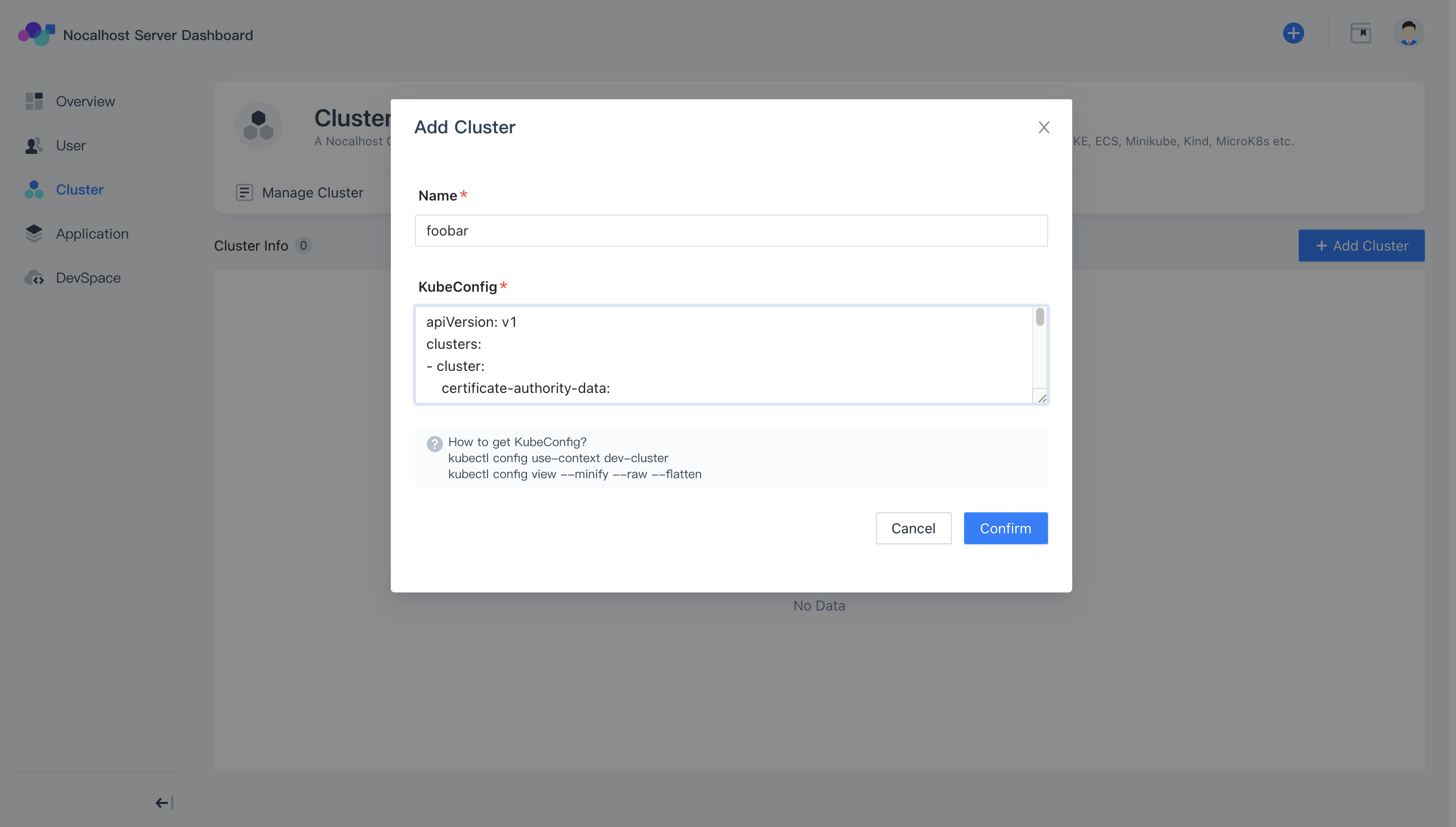Click the Add Cluster button top-right

coord(1362,245)
